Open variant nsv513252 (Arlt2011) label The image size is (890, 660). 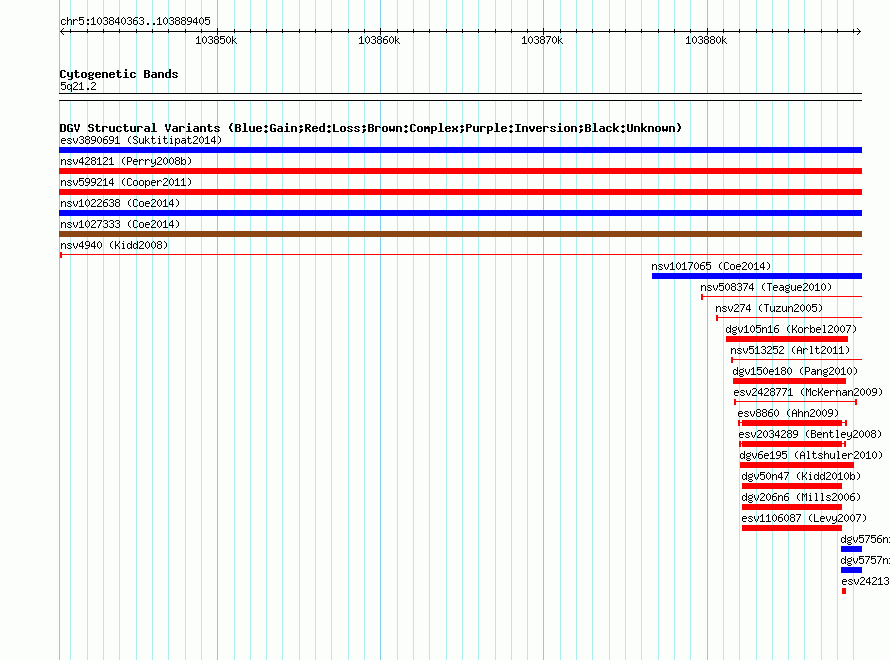[790, 350]
